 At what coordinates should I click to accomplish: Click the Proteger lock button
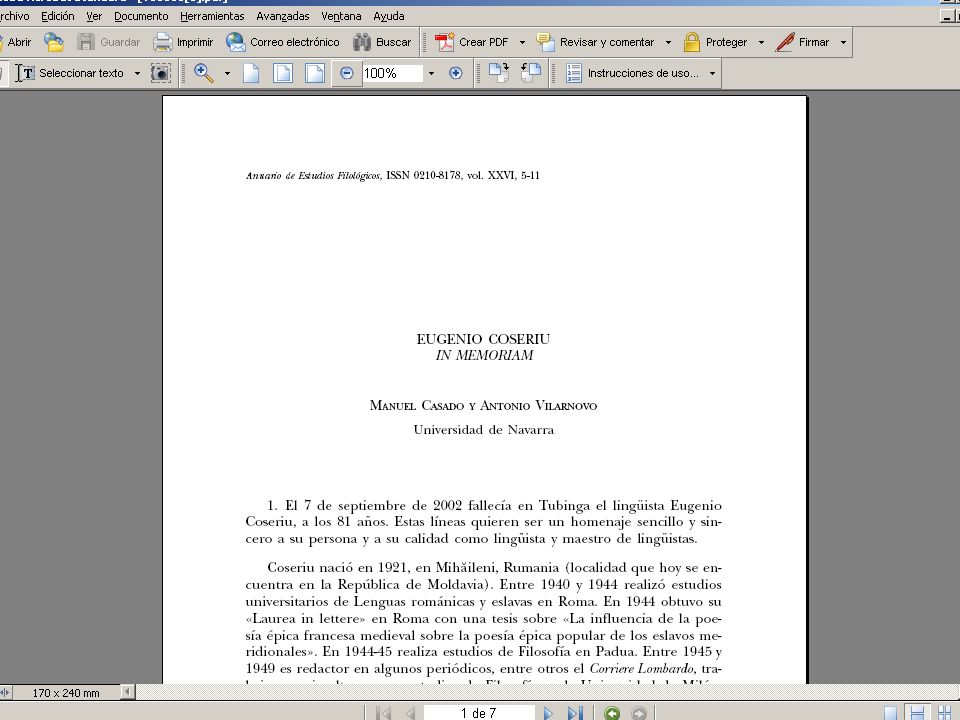click(x=716, y=42)
